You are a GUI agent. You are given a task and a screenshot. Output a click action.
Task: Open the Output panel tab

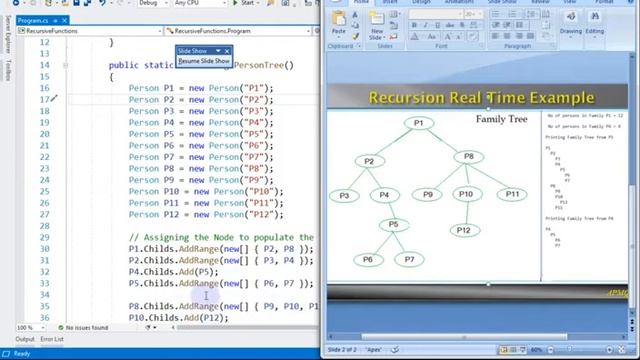pyautogui.click(x=25, y=339)
